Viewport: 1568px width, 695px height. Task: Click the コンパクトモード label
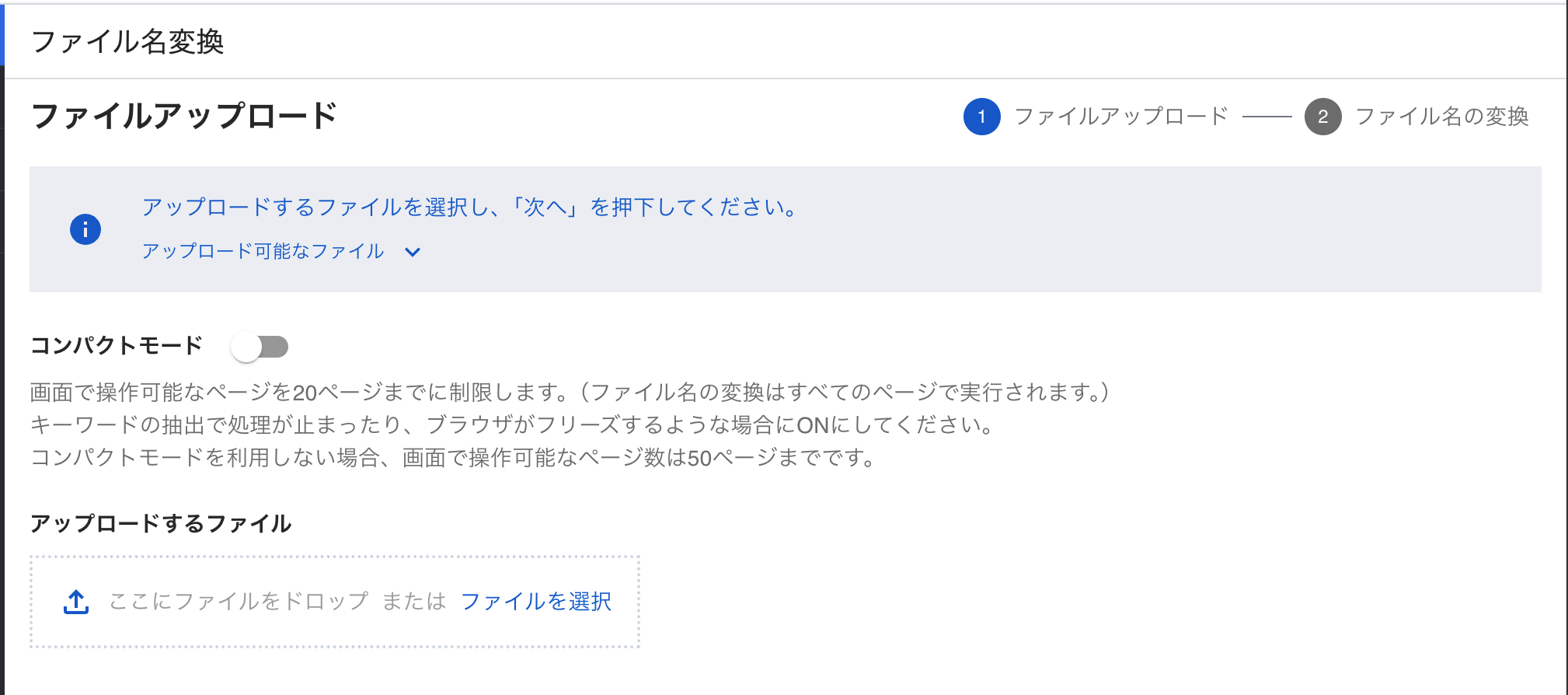tap(117, 345)
